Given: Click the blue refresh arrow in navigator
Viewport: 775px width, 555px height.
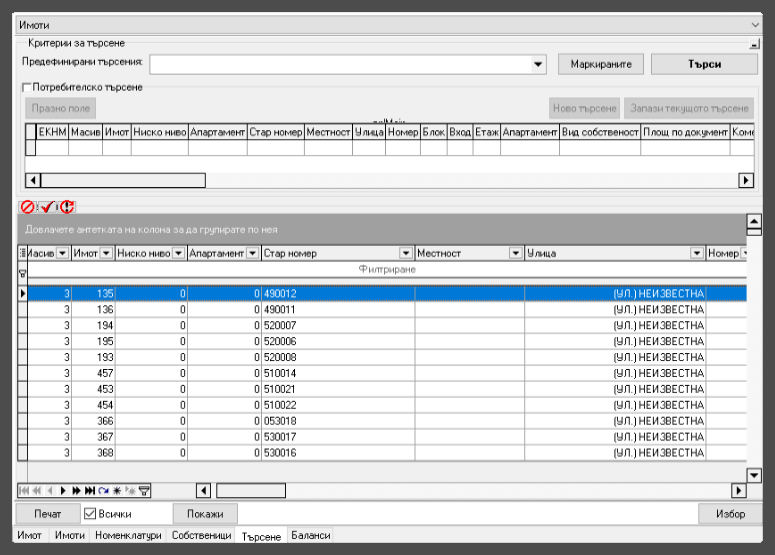Looking at the screenshot, I should (x=103, y=491).
